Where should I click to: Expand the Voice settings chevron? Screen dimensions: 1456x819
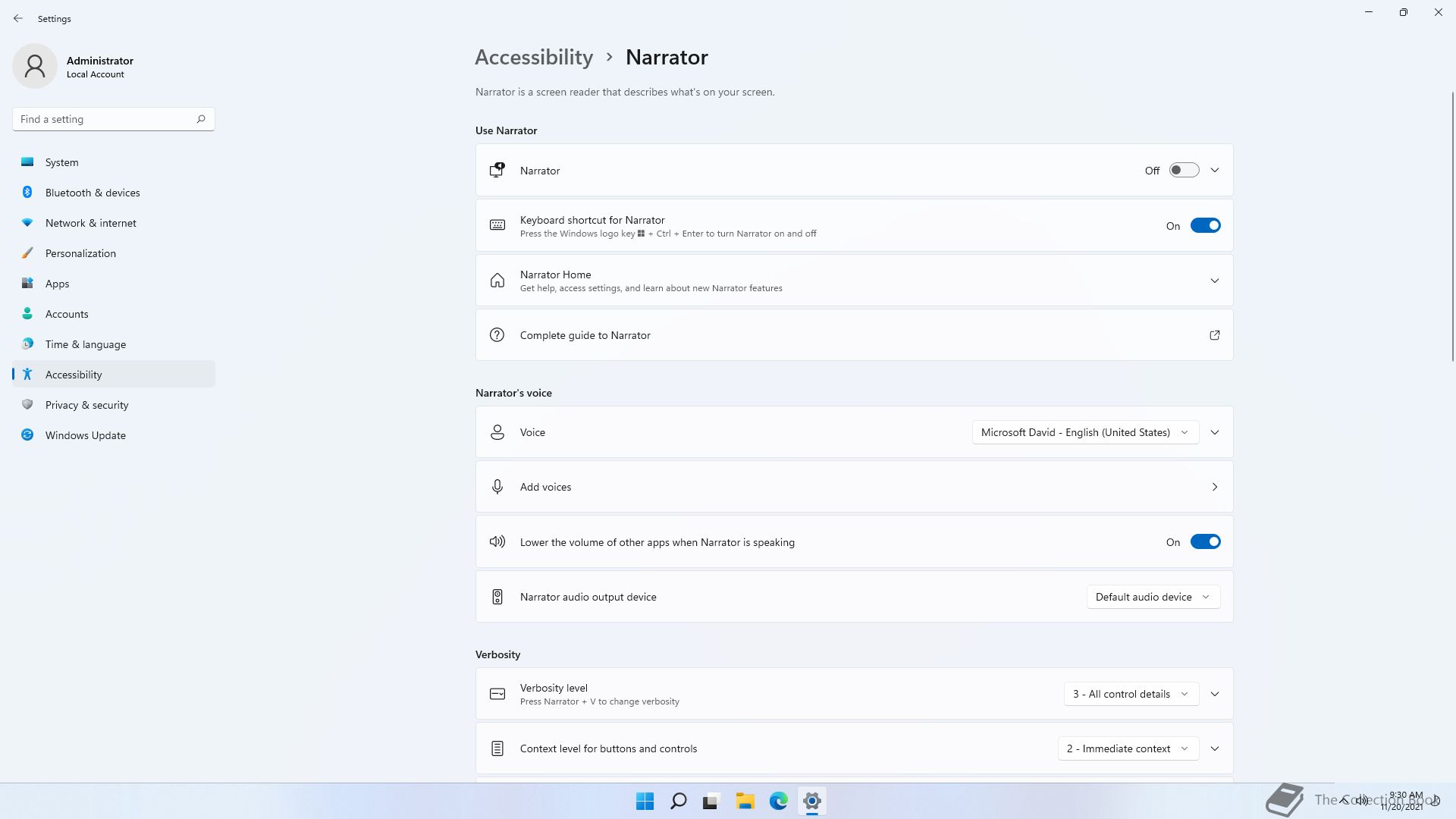1215,432
